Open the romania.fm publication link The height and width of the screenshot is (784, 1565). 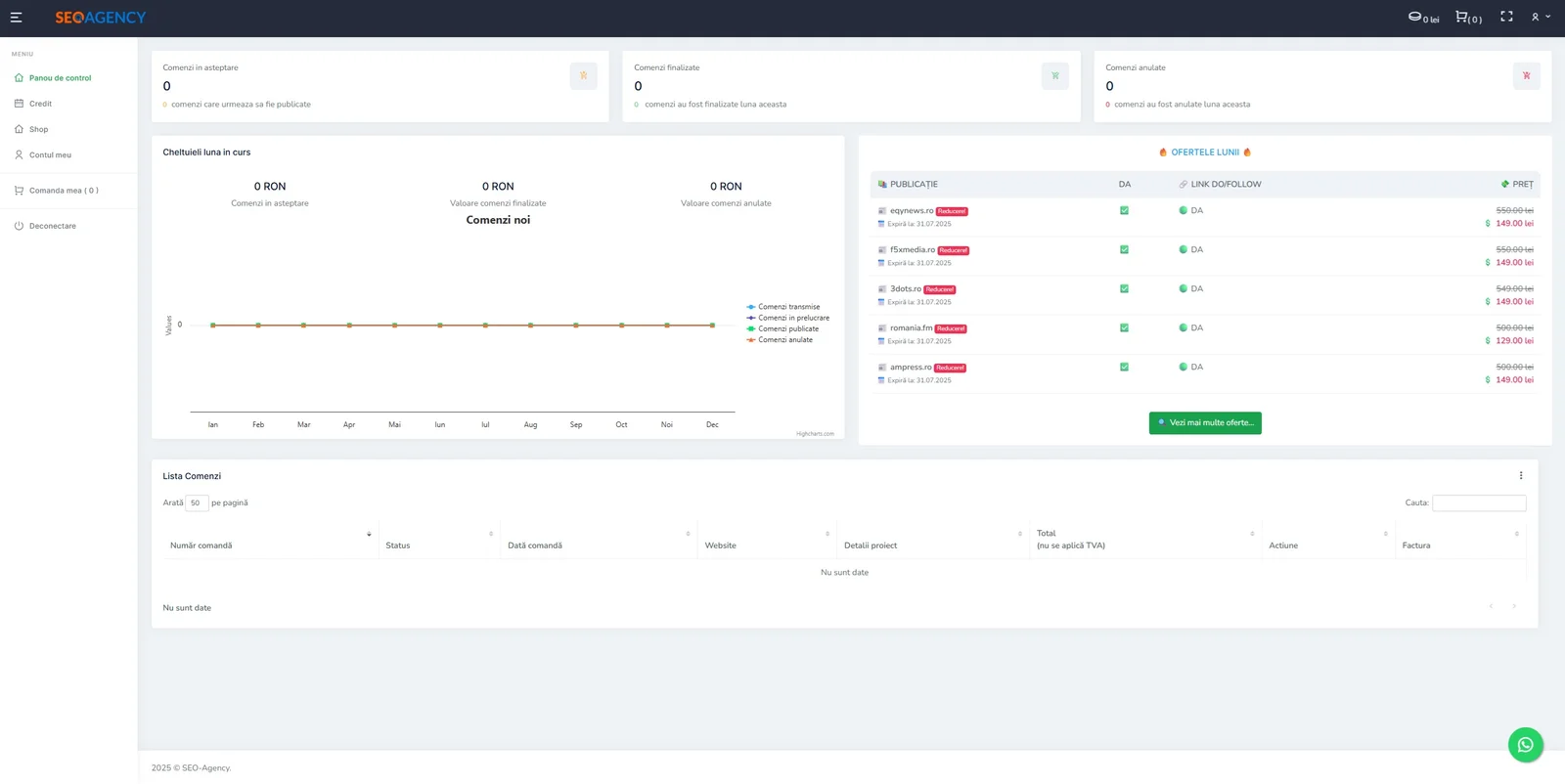coord(912,328)
